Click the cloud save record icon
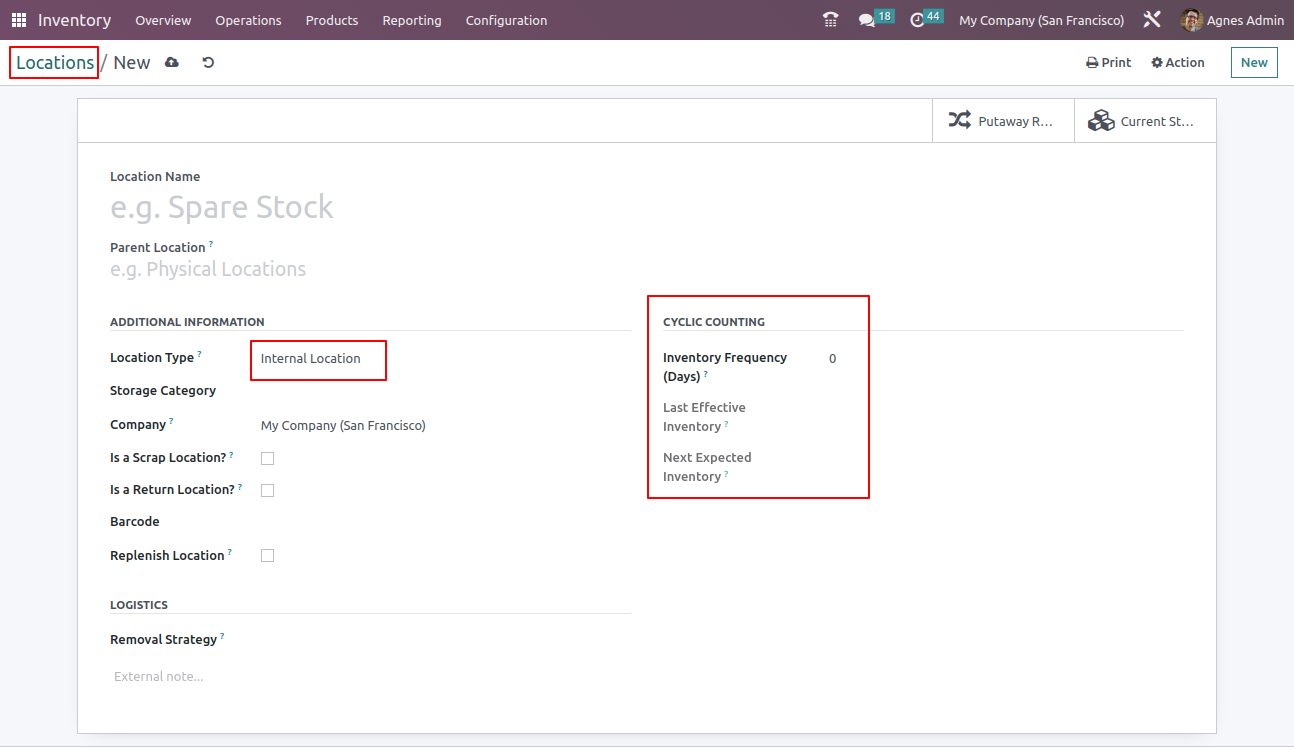This screenshot has height=748, width=1294. 172,62
